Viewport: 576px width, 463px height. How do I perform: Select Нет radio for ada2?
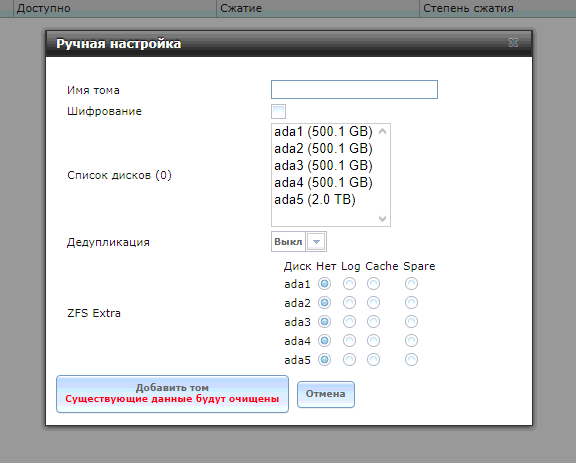coord(324,303)
